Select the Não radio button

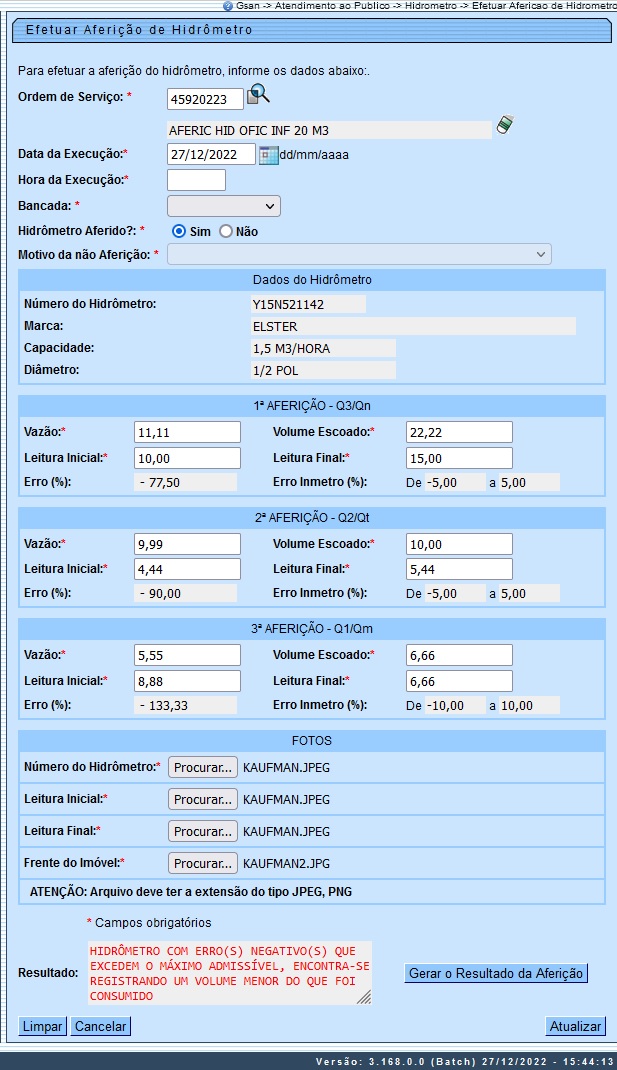pyautogui.click(x=226, y=231)
